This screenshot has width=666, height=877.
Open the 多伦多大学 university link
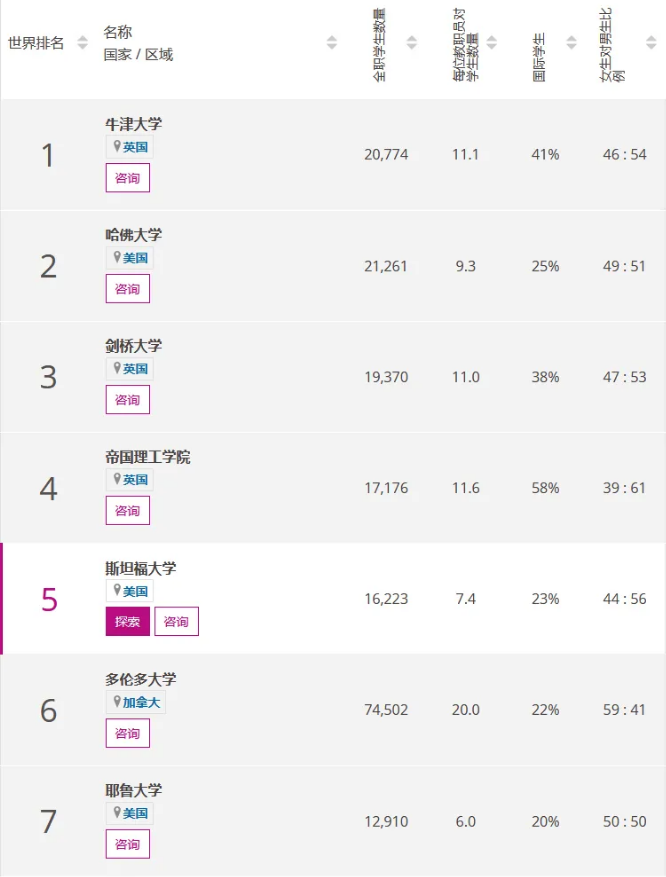141,679
